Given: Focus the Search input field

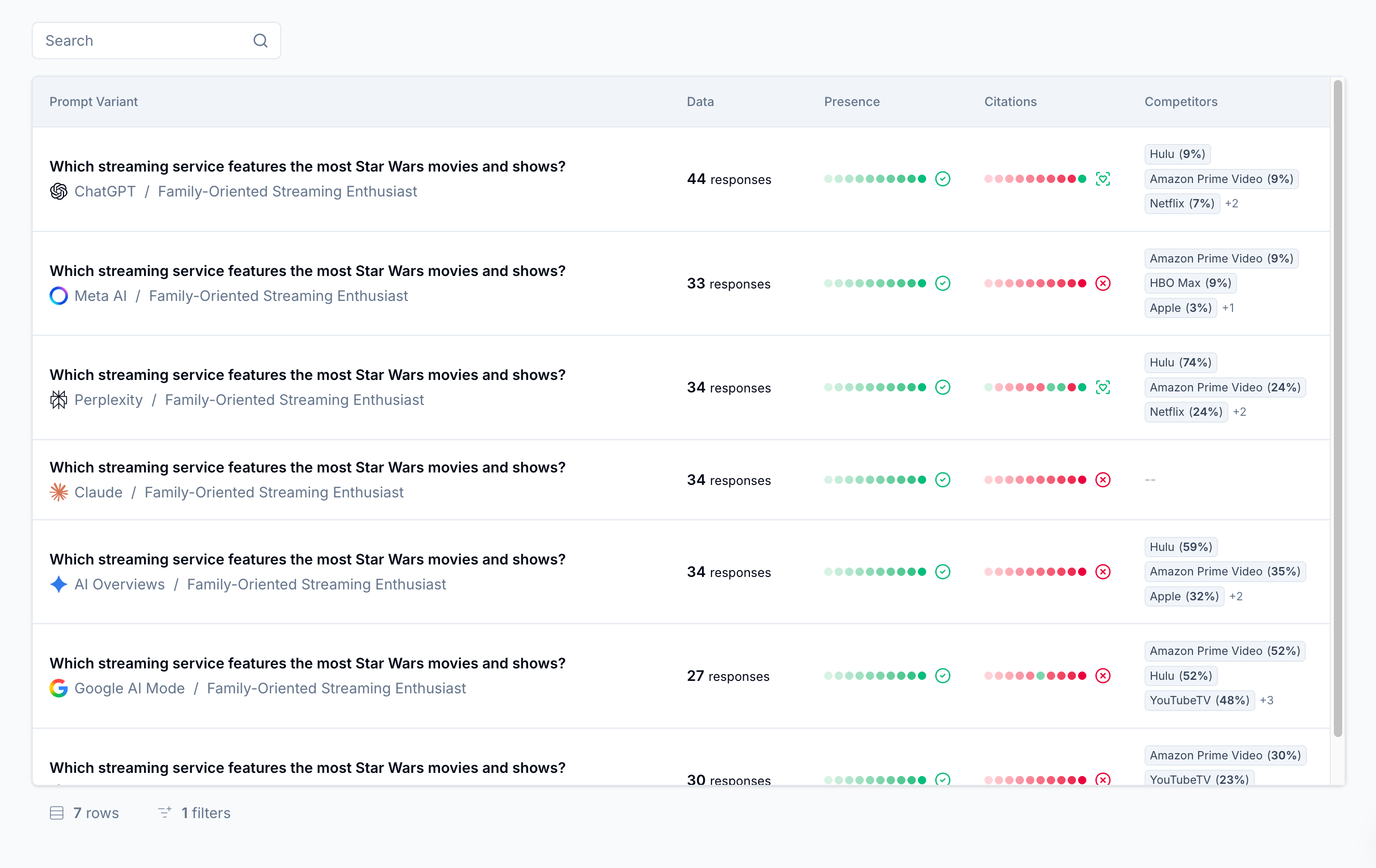Looking at the screenshot, I should tap(143, 41).
